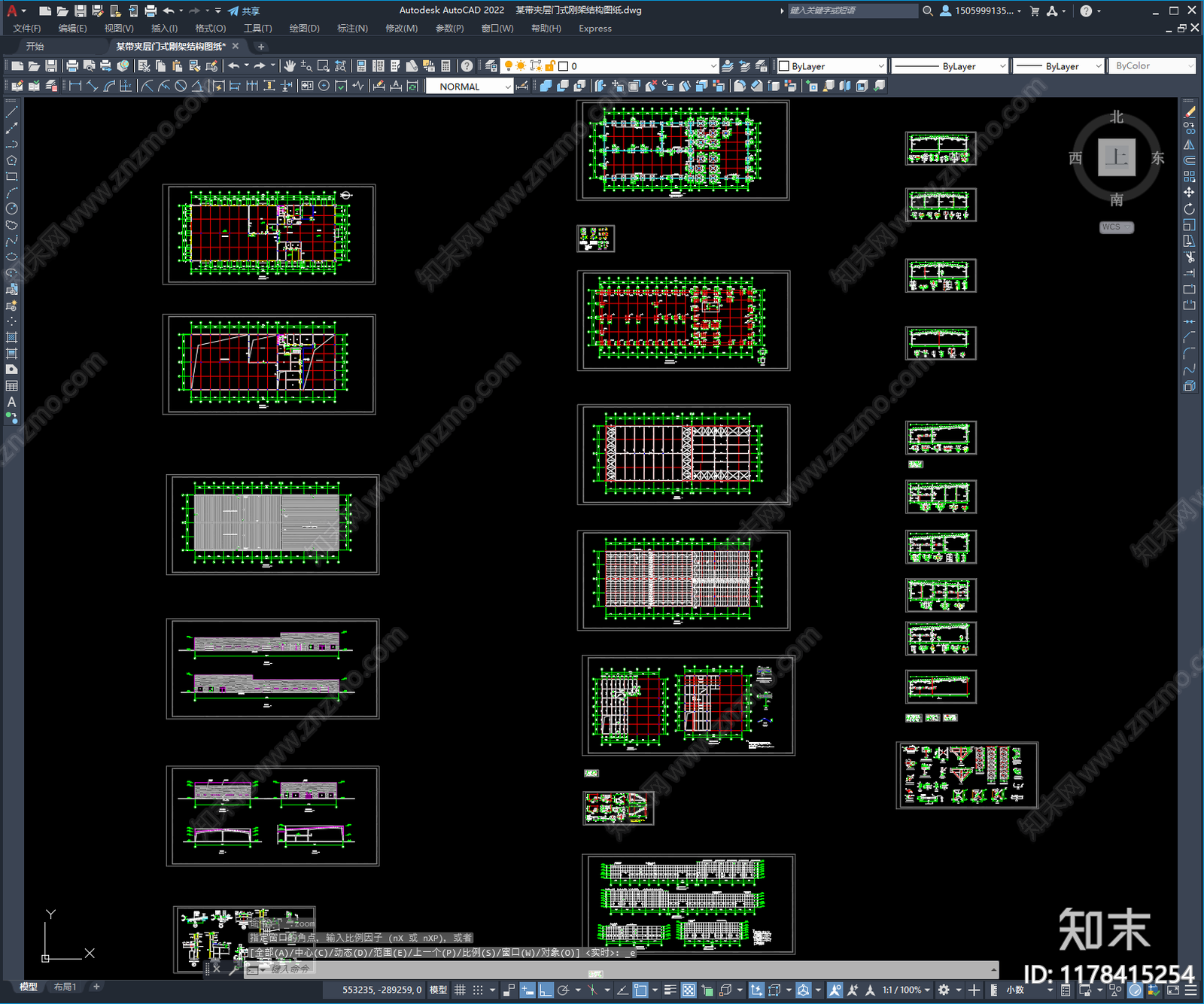Select the Line draw tool

[11, 111]
